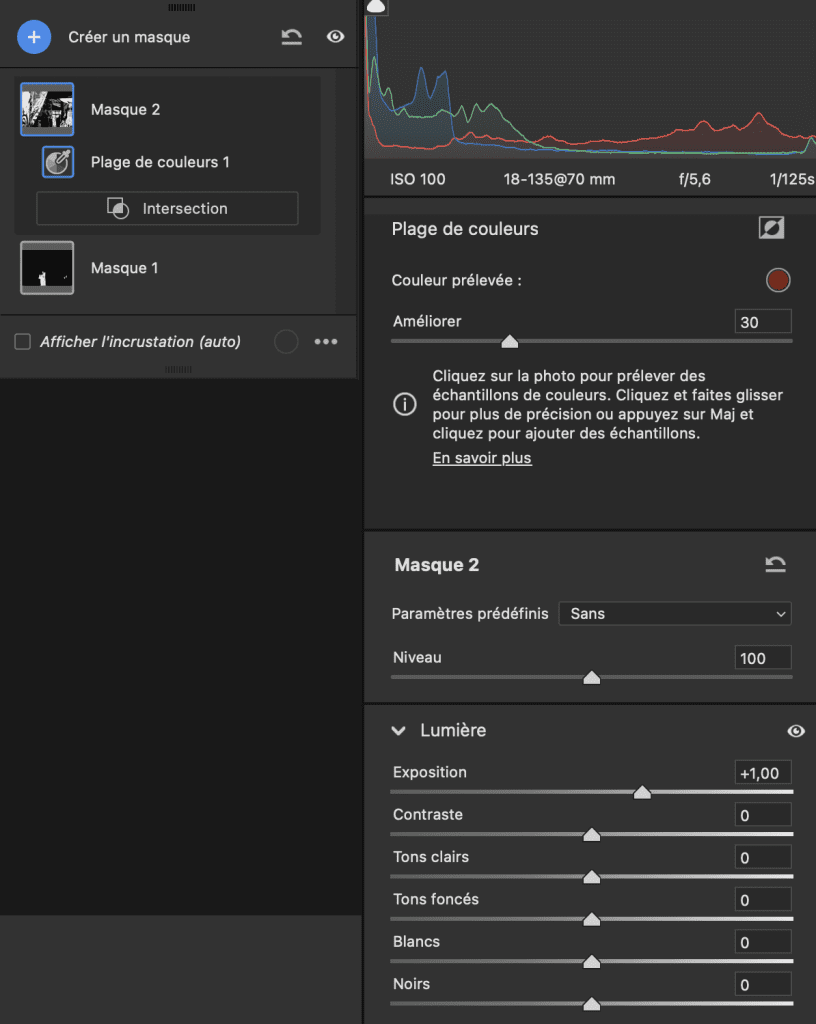Click the Exposition value field
This screenshot has width=816, height=1024.
pyautogui.click(x=763, y=773)
